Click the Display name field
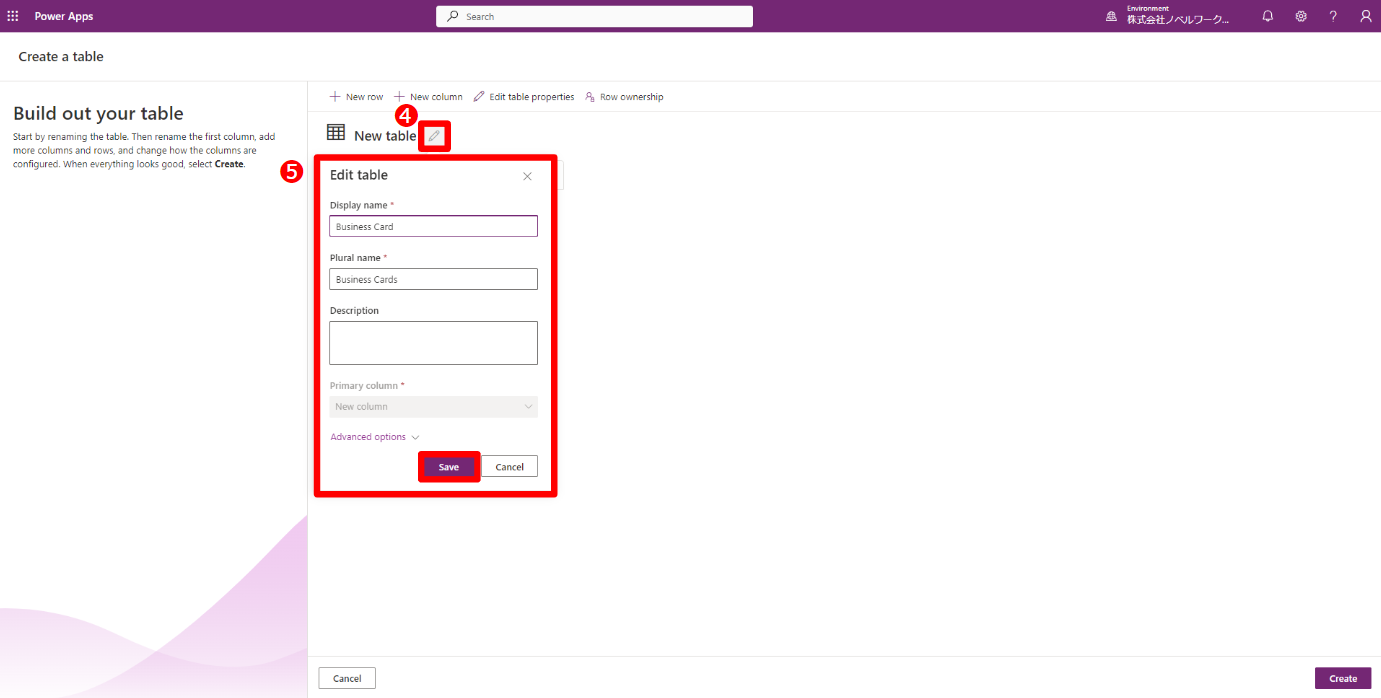 pos(433,226)
